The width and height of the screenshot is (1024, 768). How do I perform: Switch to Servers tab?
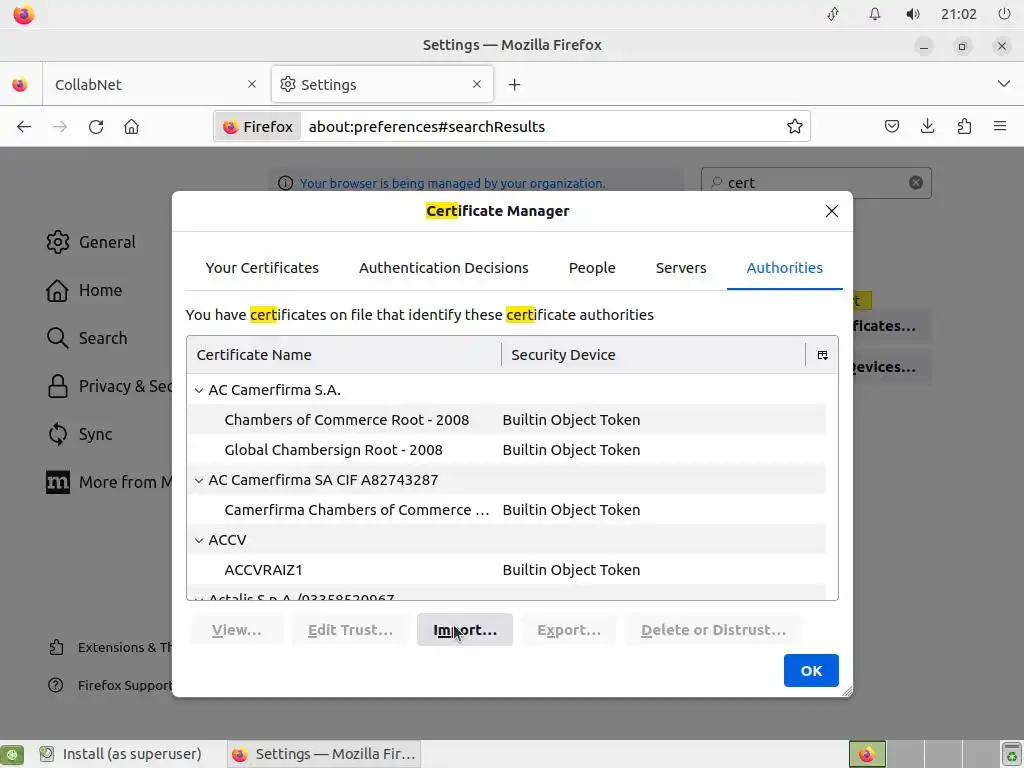680,268
